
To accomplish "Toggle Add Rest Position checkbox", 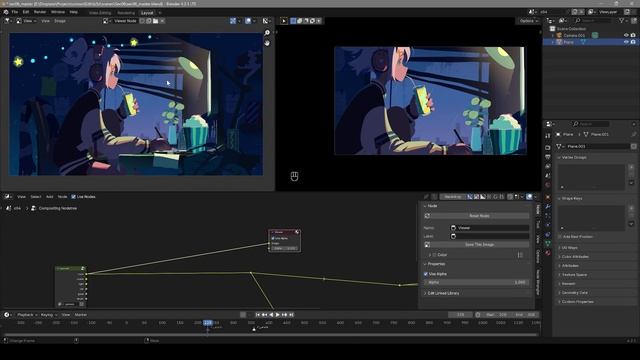I will (560, 237).
